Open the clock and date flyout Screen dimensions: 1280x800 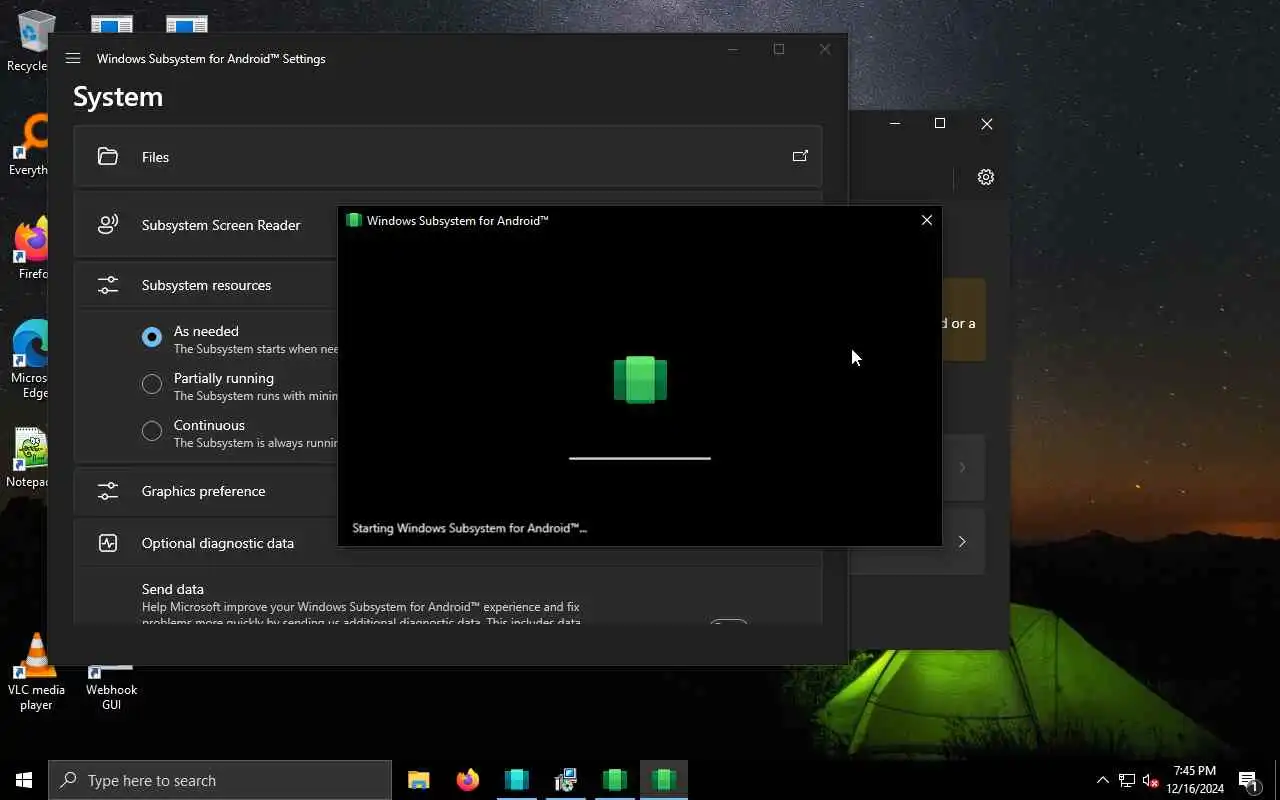(1195, 780)
